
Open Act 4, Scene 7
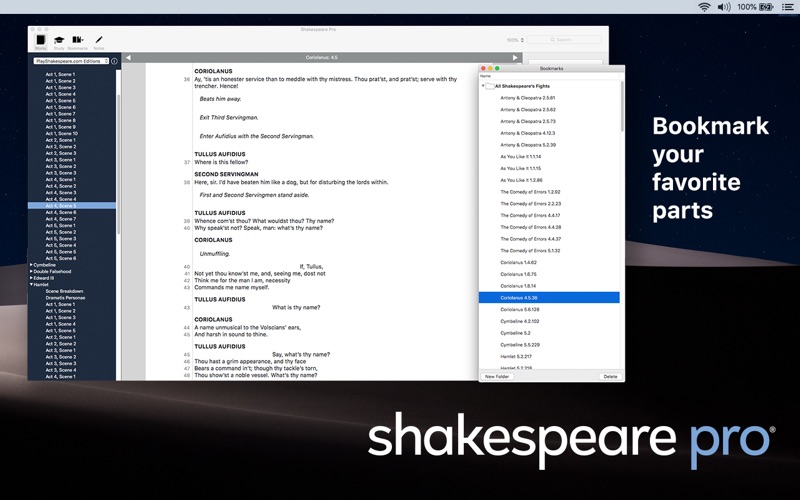point(60,219)
